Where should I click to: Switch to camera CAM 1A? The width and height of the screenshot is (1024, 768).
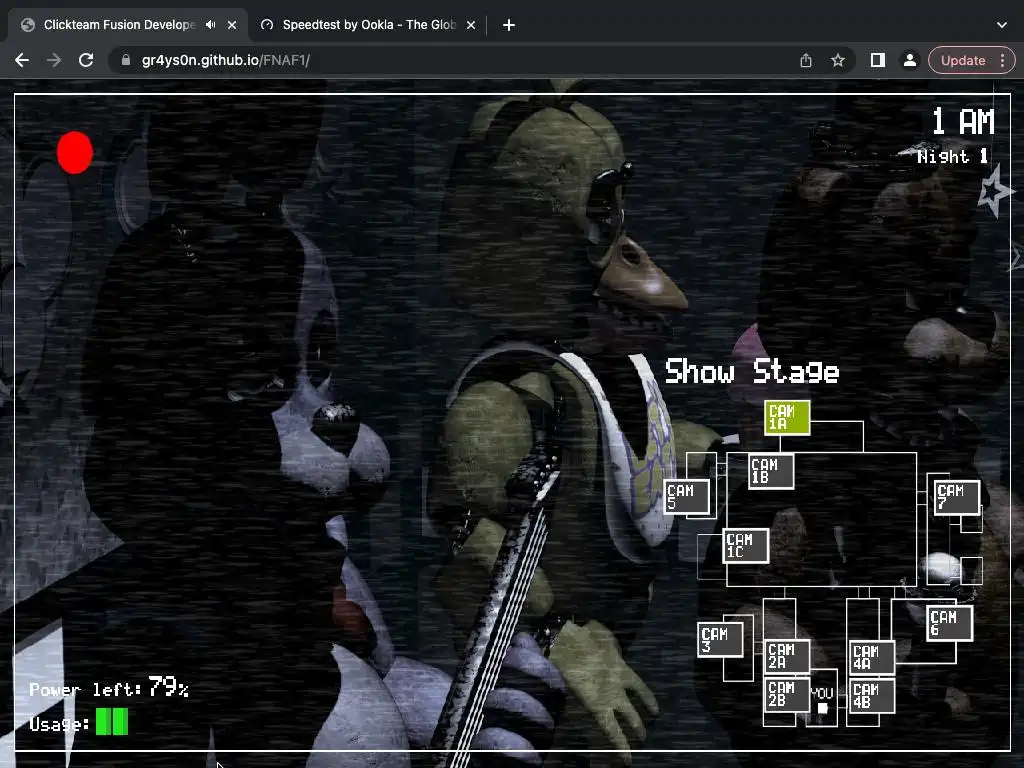[x=787, y=417]
